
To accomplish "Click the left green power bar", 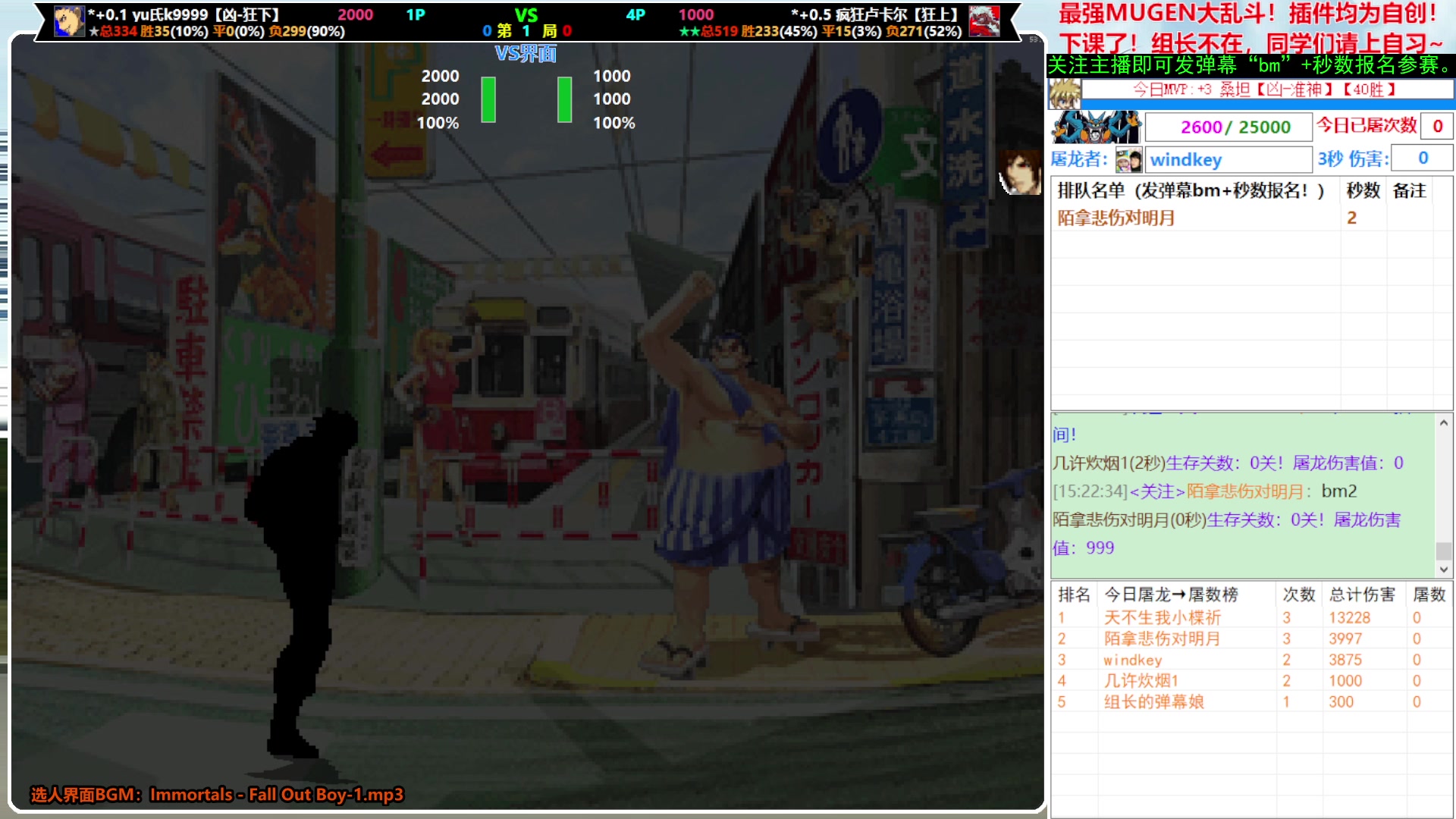I will point(488,99).
